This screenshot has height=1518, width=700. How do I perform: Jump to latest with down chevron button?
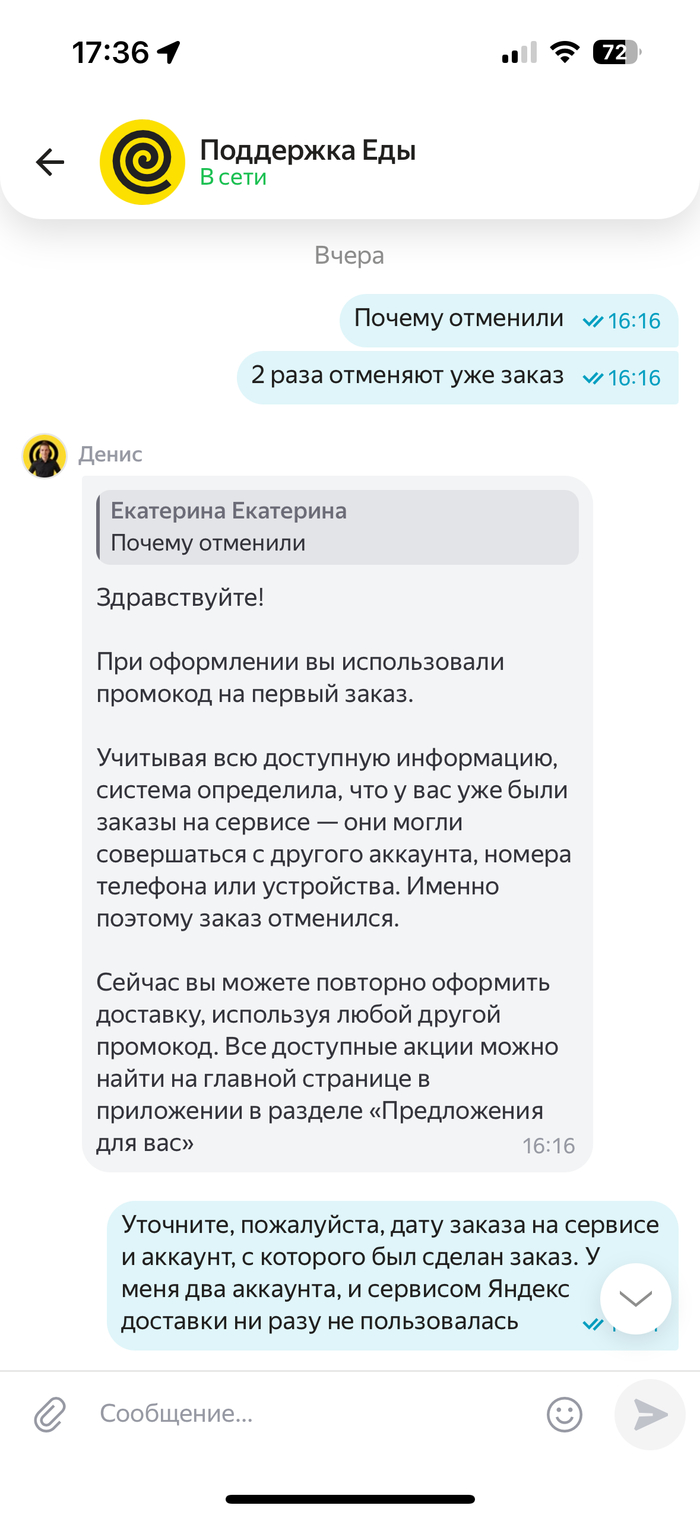pyautogui.click(x=635, y=1299)
